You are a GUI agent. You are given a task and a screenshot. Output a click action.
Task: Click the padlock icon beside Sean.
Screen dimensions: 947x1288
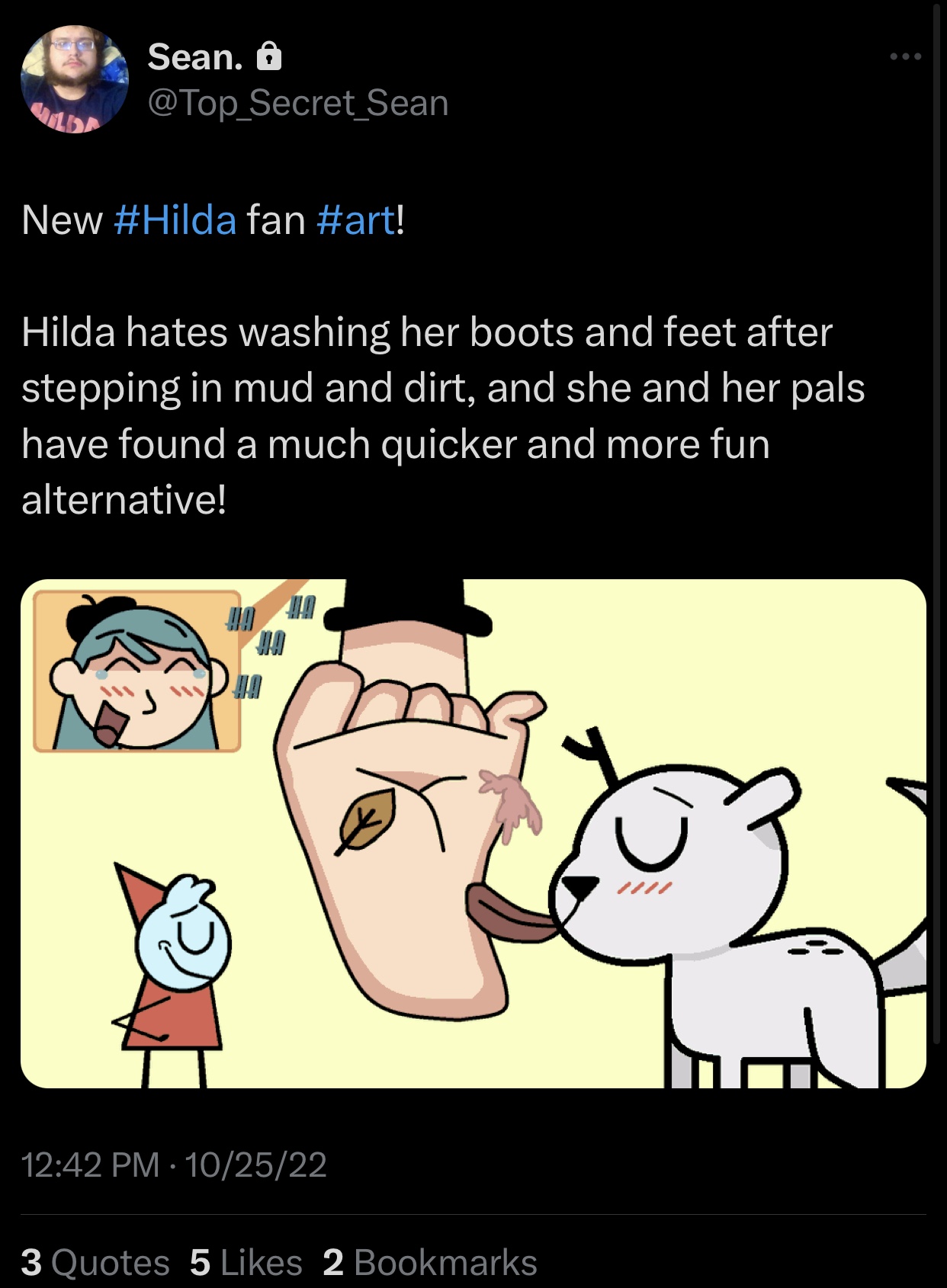click(x=269, y=56)
